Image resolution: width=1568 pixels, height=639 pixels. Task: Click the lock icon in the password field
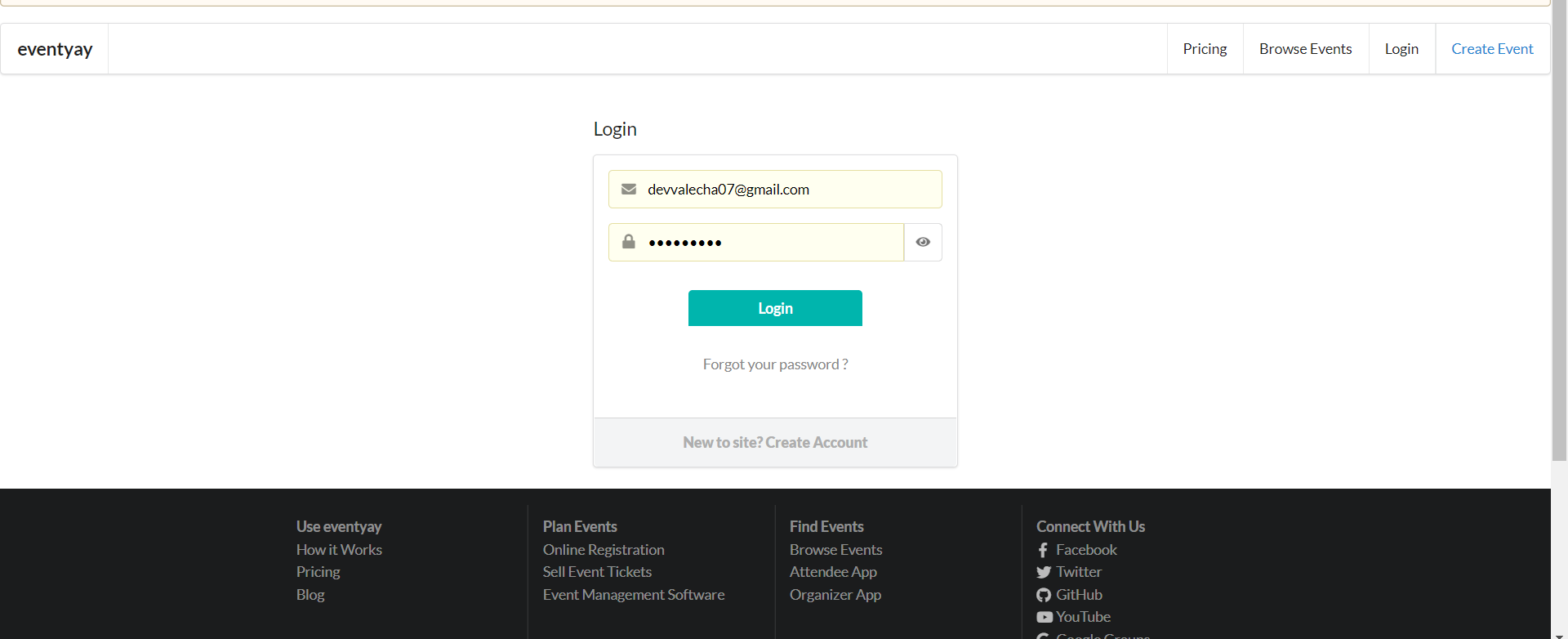click(629, 242)
